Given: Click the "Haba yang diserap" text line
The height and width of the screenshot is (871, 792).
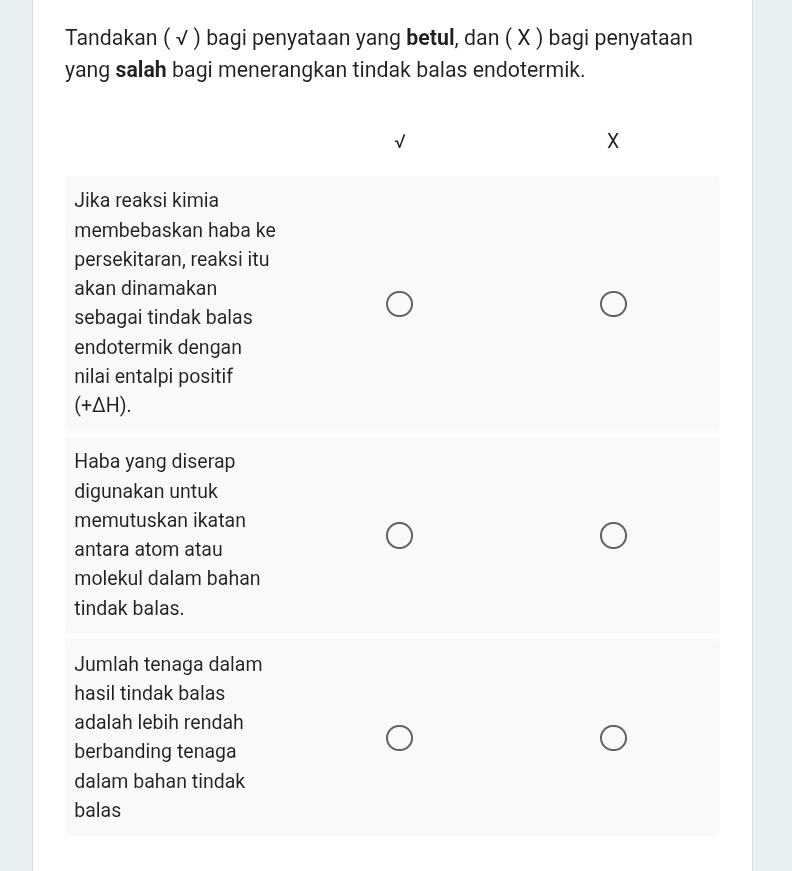Looking at the screenshot, I should pyautogui.click(x=155, y=462).
